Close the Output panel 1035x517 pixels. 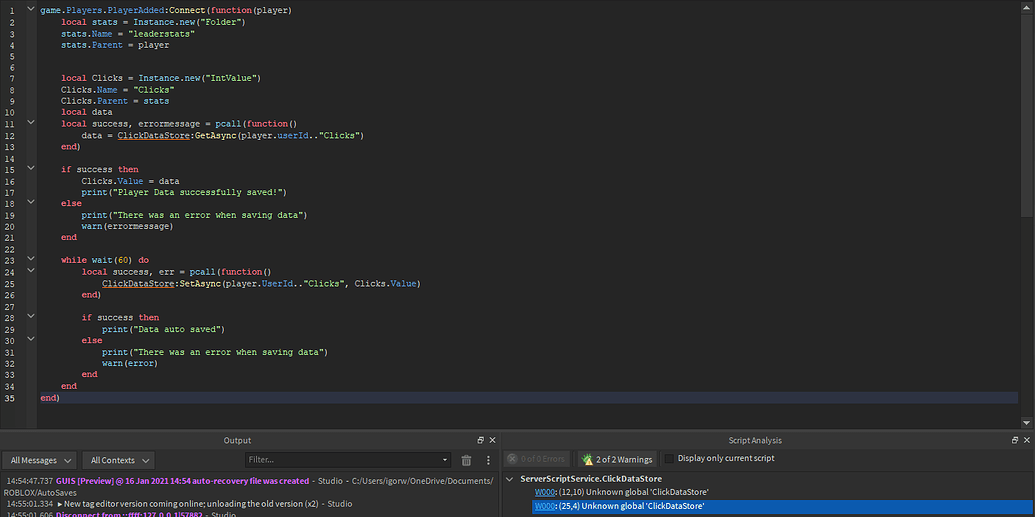click(x=492, y=440)
